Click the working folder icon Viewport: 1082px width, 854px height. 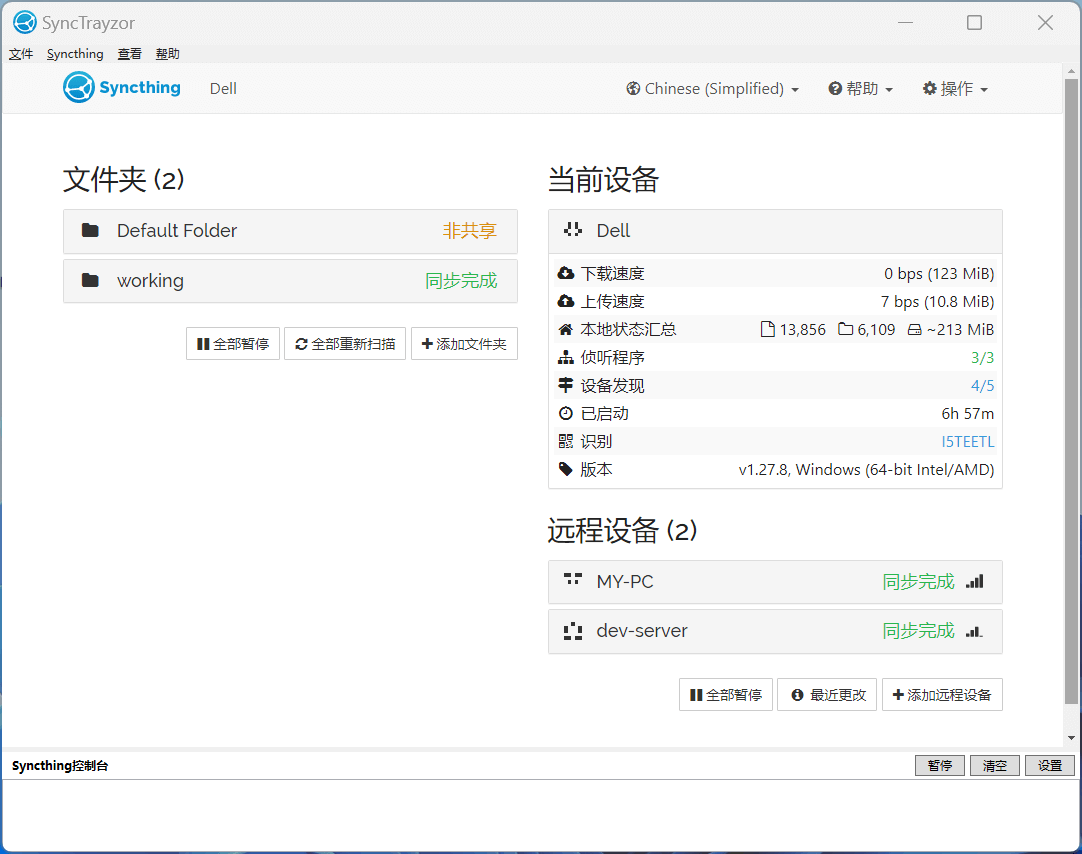point(90,281)
